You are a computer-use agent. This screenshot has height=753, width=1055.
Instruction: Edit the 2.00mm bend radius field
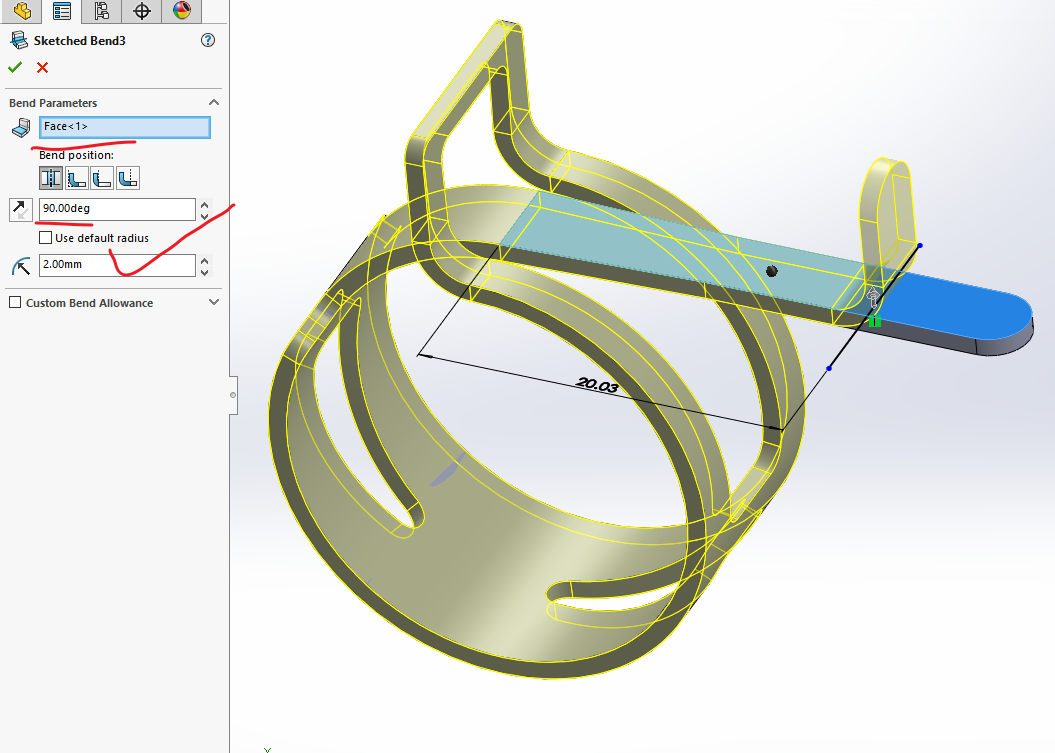click(117, 265)
